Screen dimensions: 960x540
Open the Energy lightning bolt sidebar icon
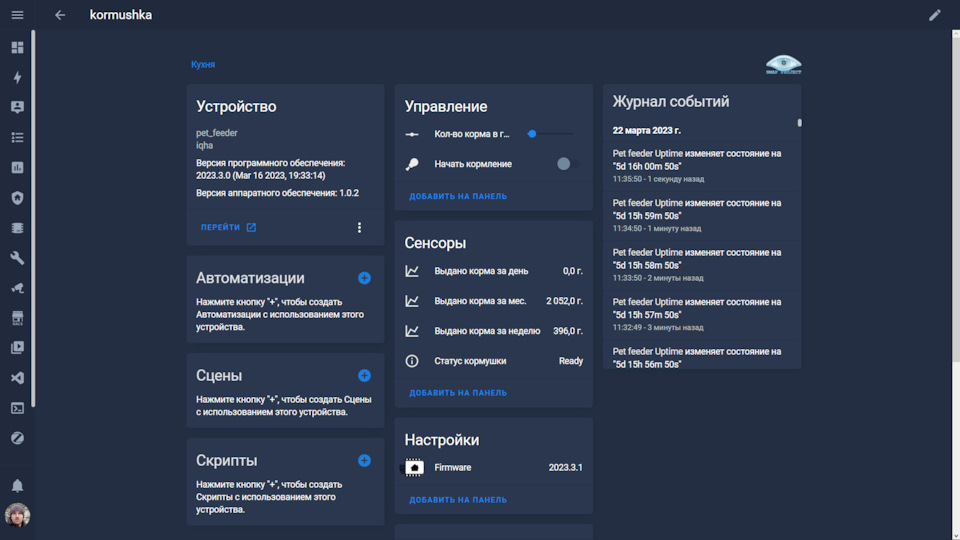(x=17, y=77)
